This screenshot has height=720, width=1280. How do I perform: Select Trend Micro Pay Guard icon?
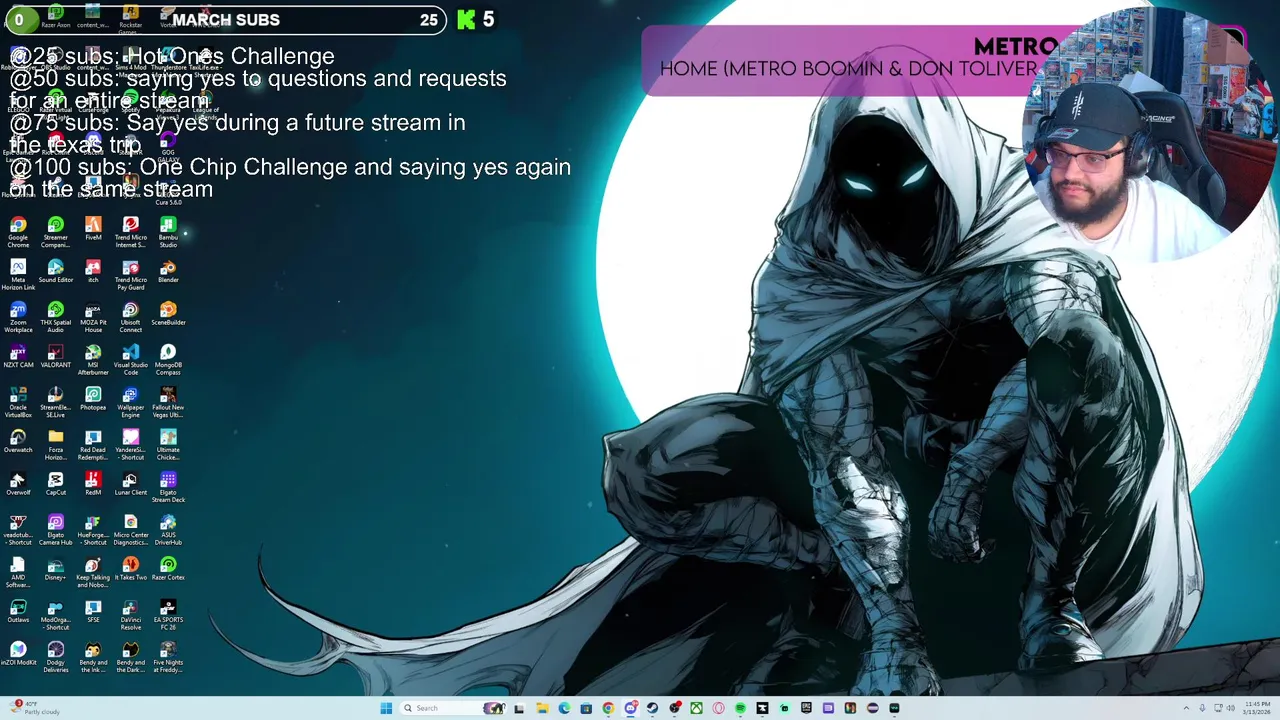point(130,275)
